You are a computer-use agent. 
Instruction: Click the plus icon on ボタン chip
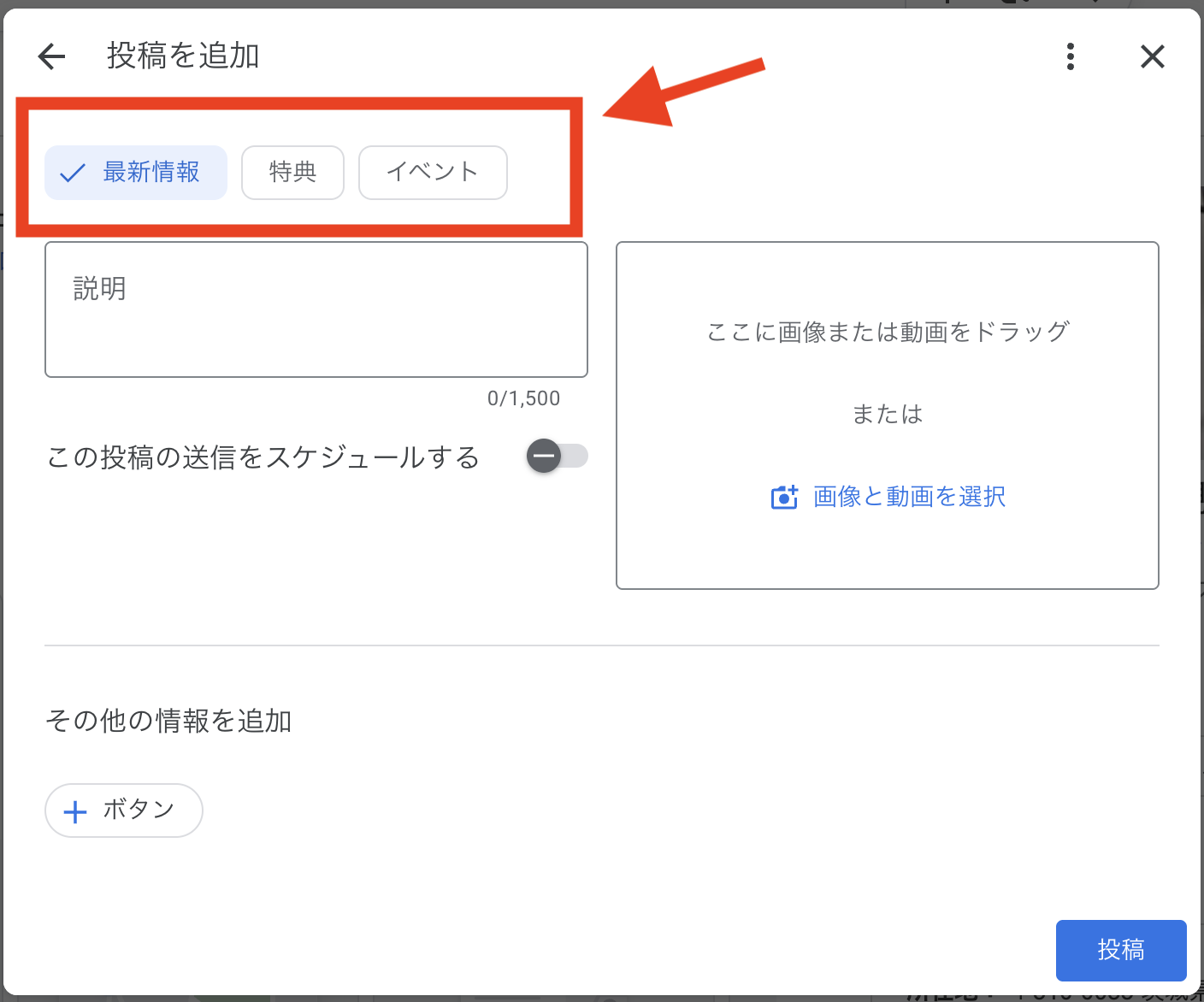(x=75, y=811)
